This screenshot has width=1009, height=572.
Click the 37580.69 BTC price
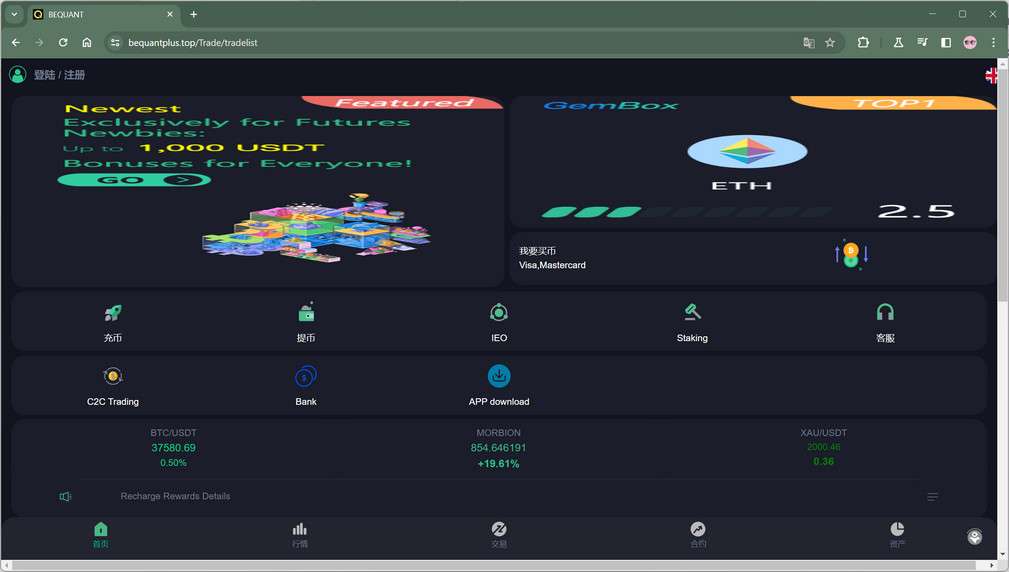tap(173, 448)
